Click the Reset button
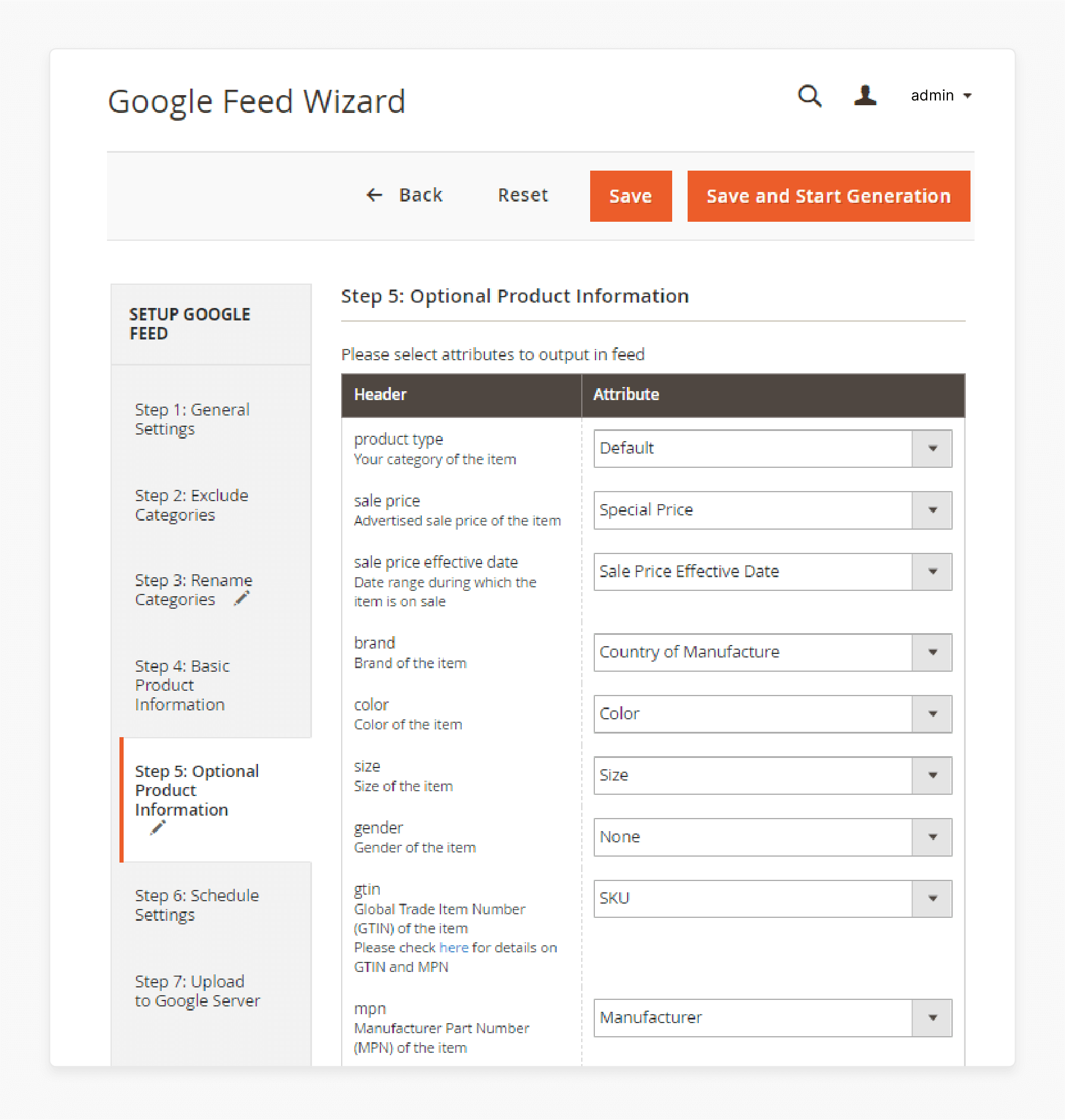 523,195
